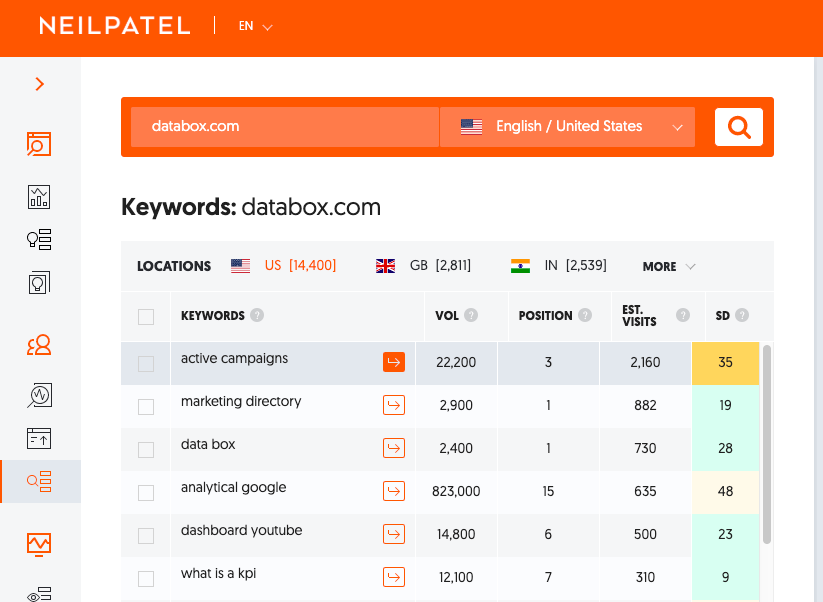Screen dimensions: 823x602
Task: Click the keywords table vertical scrollbar
Action: pyautogui.click(x=767, y=444)
